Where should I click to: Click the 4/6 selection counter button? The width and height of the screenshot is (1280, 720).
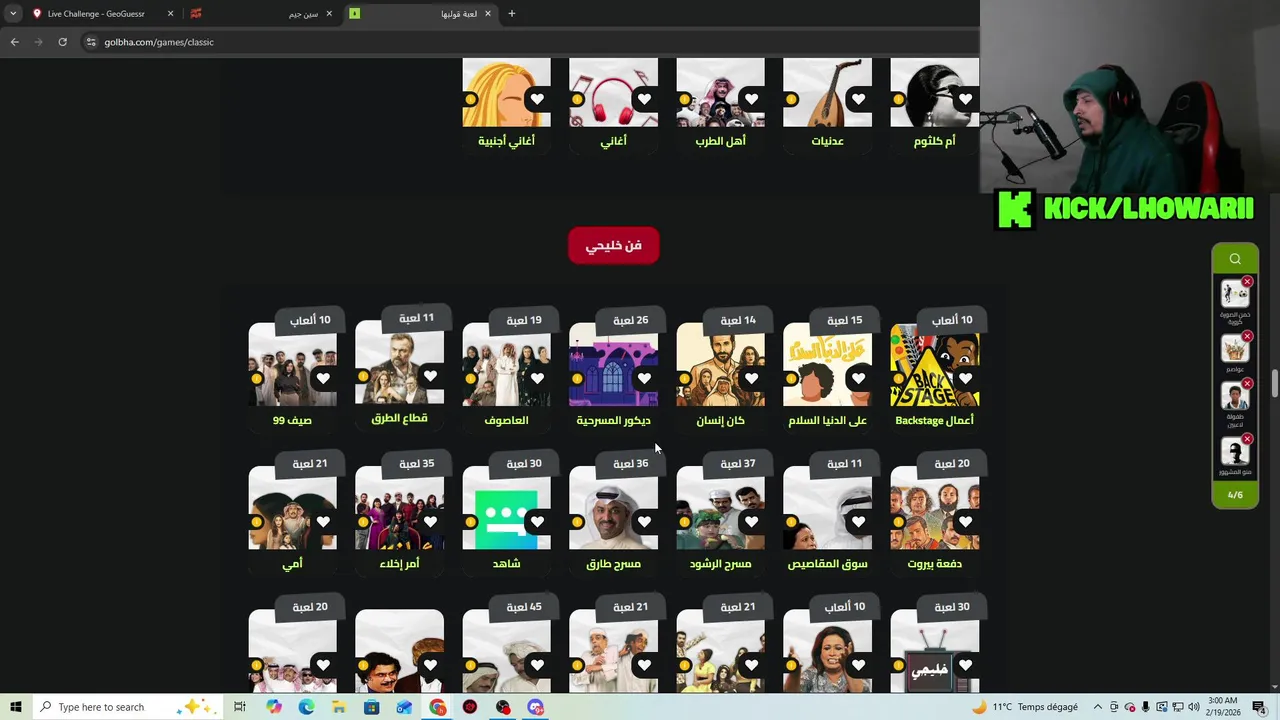tap(1235, 495)
